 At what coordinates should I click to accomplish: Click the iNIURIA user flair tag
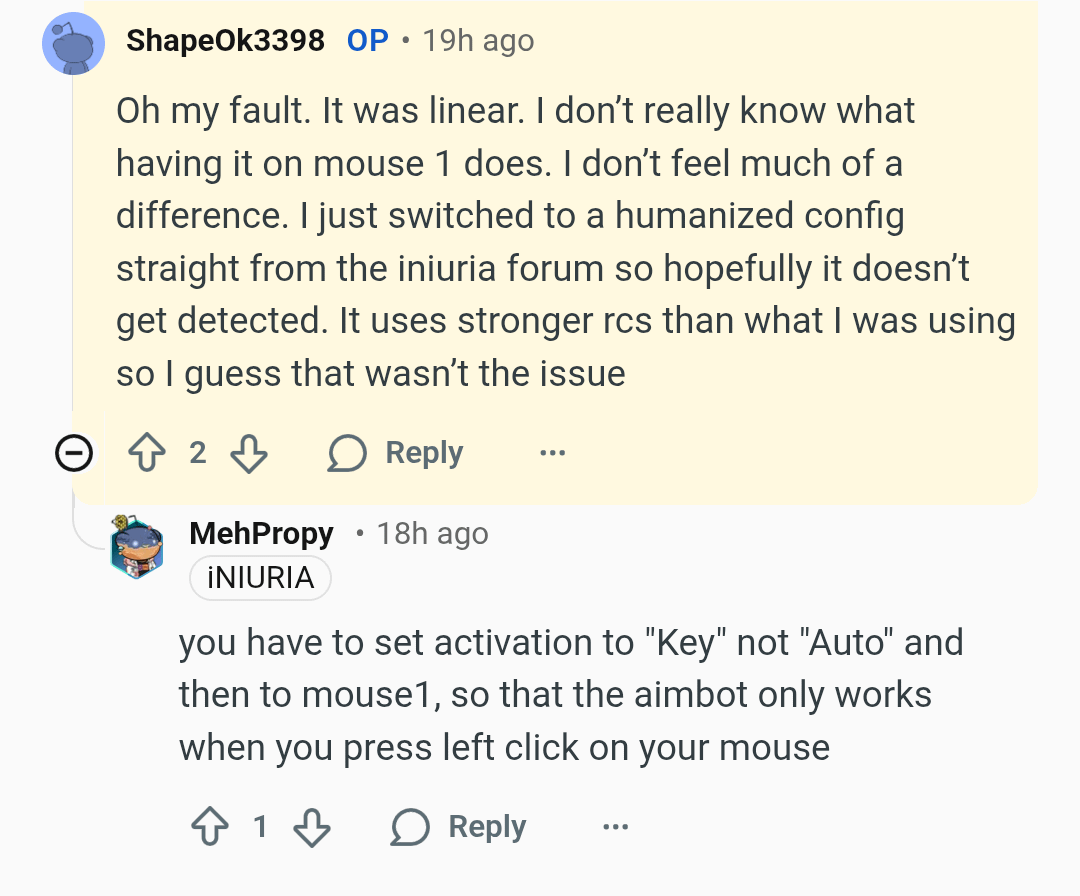tap(260, 578)
